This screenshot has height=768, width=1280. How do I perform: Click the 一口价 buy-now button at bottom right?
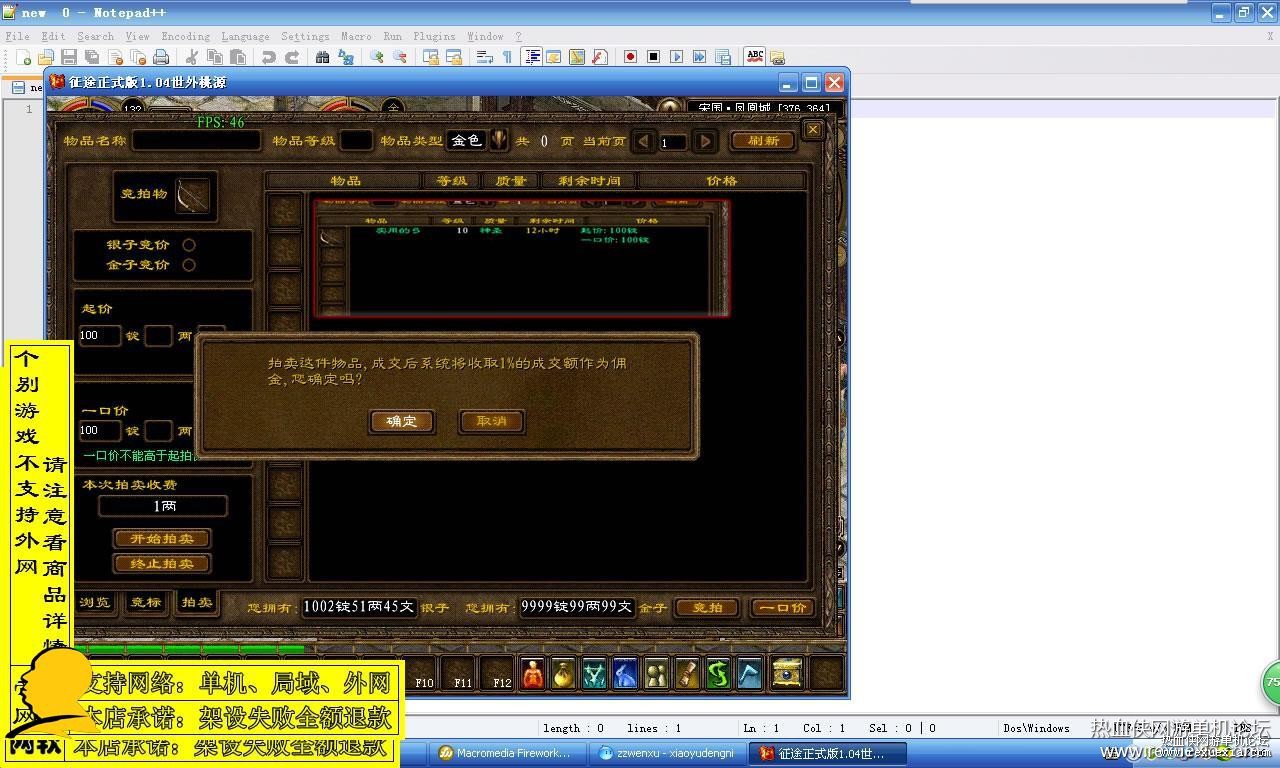(783, 607)
